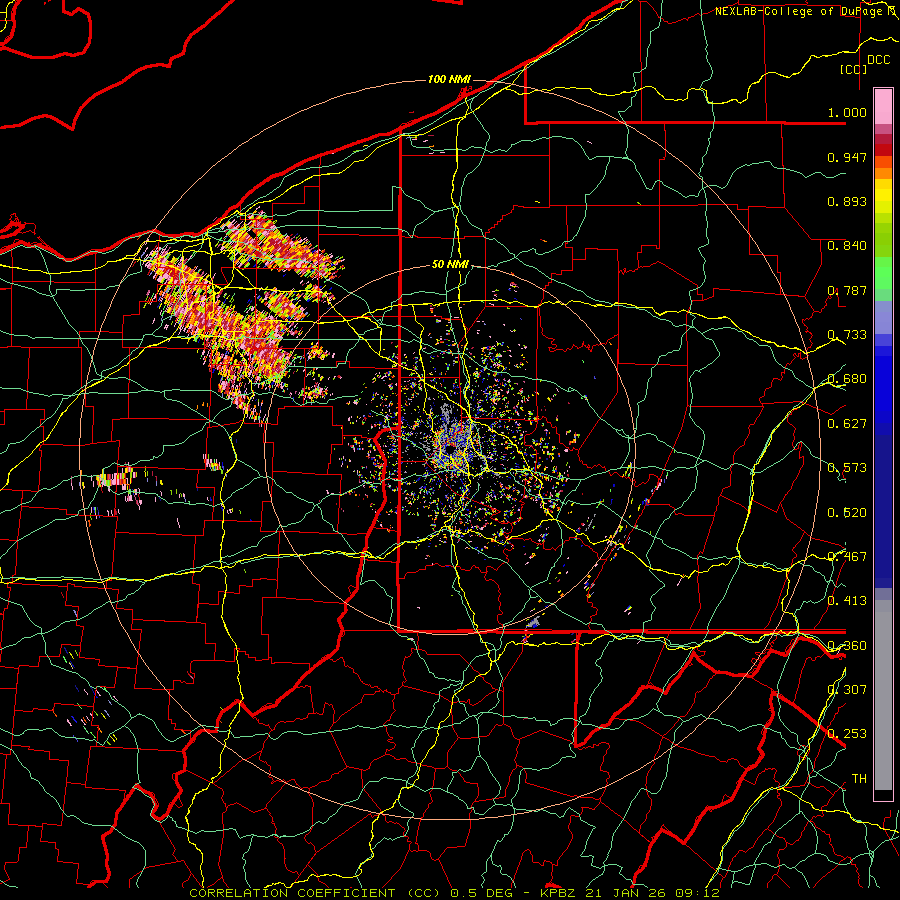
Task: Select the 0.680 scale value
Action: [847, 379]
